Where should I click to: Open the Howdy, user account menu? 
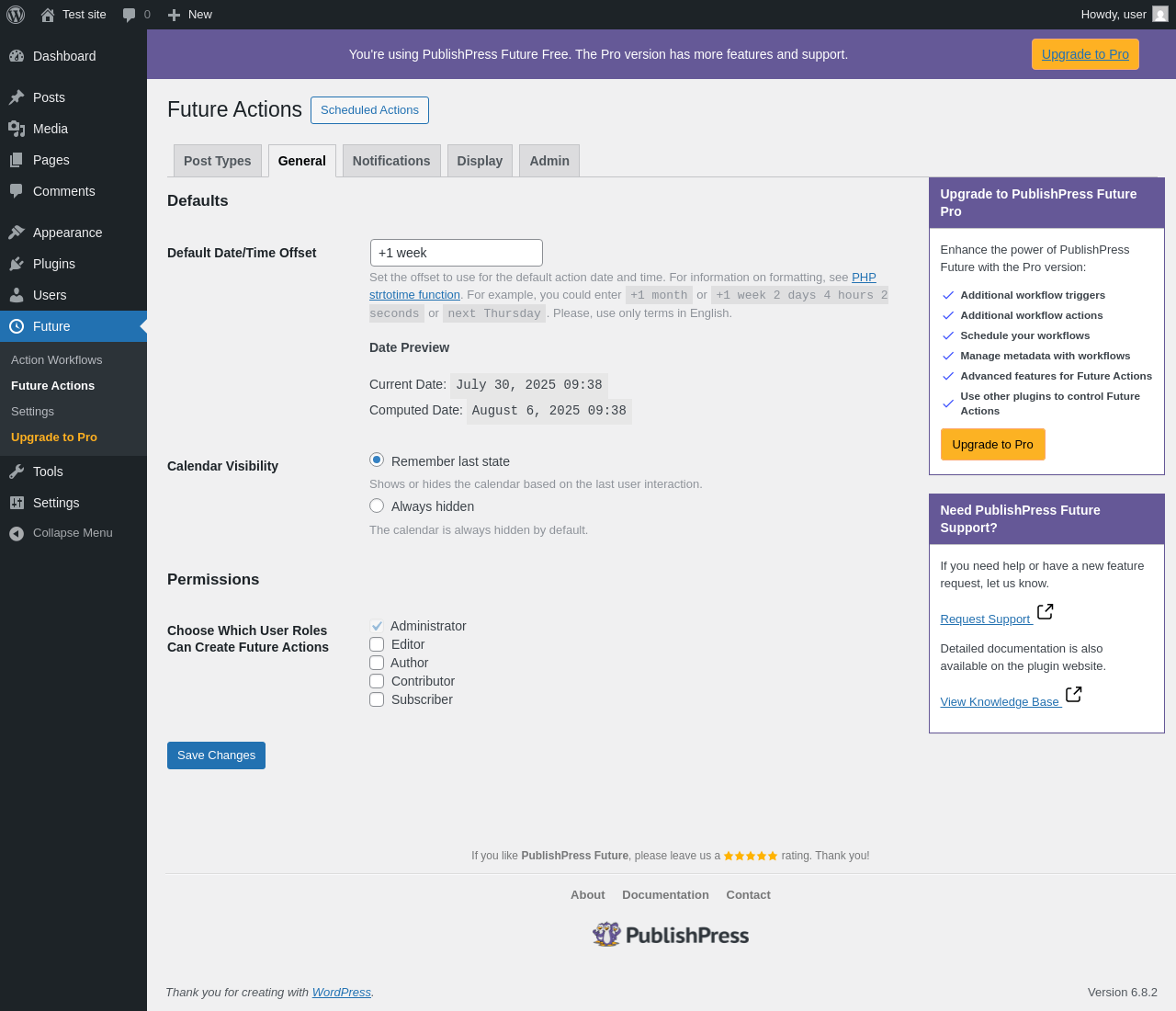1125,15
